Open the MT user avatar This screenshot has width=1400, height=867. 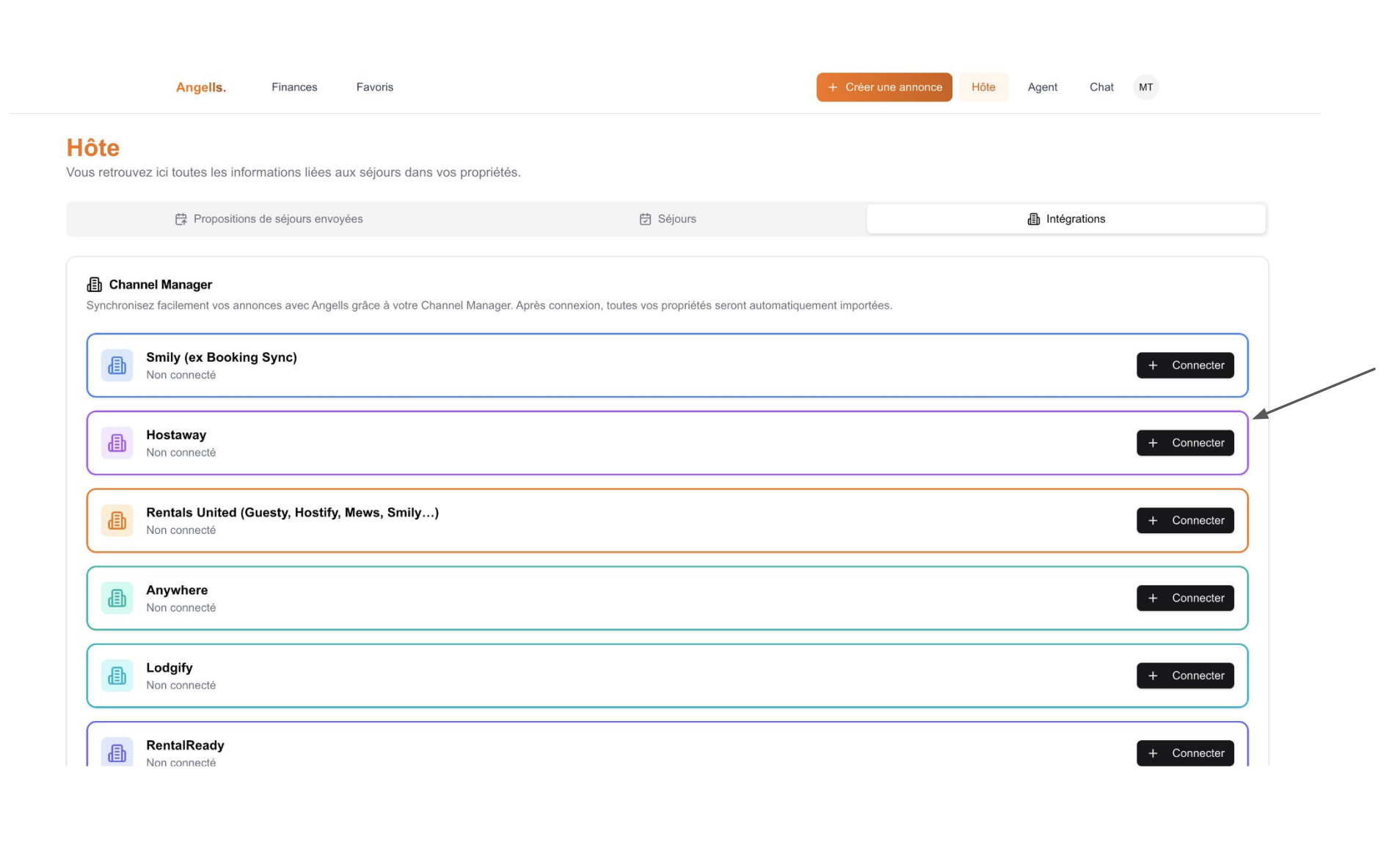tap(1145, 87)
